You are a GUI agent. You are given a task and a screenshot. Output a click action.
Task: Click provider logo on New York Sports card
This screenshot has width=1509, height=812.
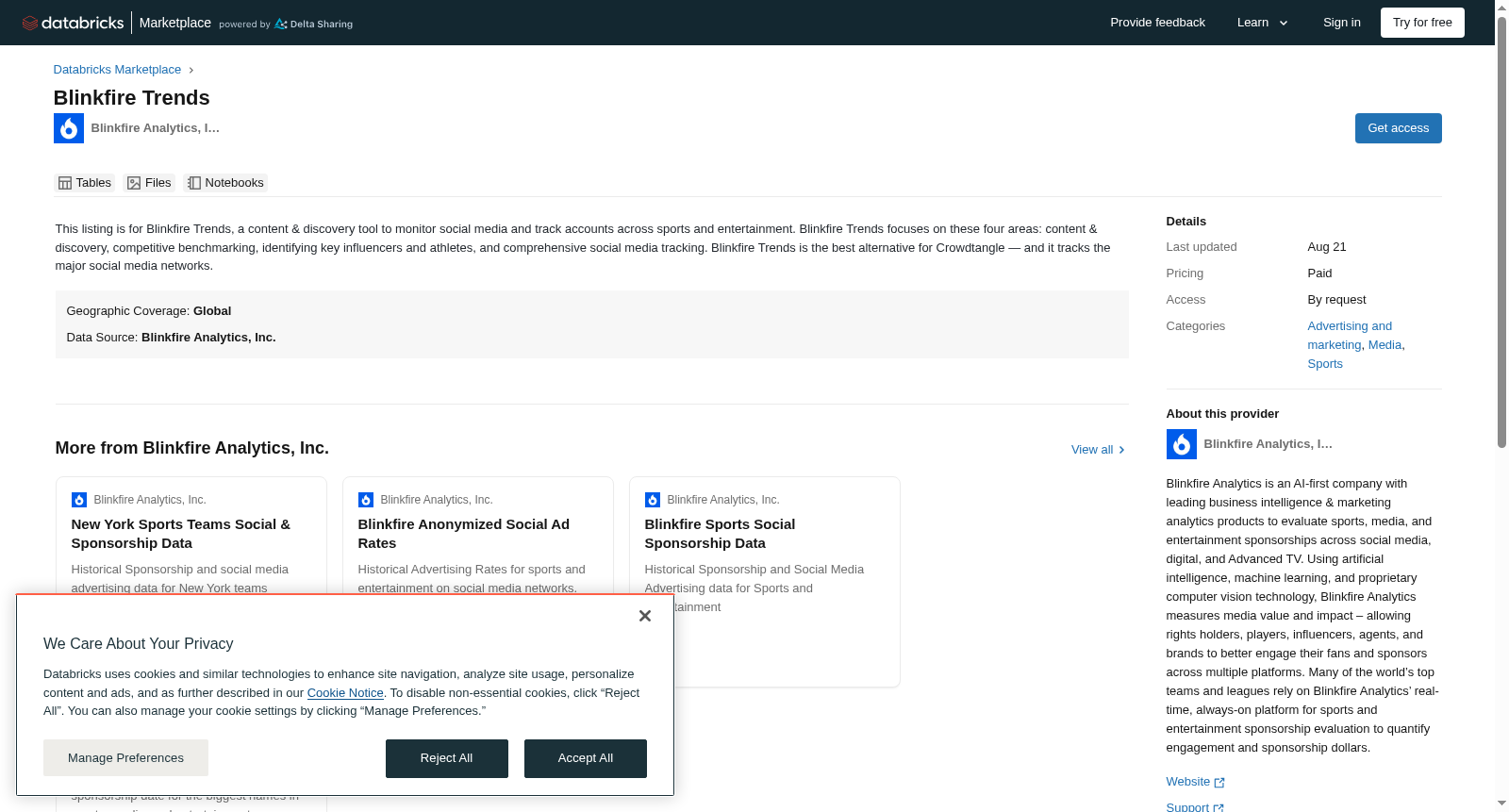click(x=79, y=500)
